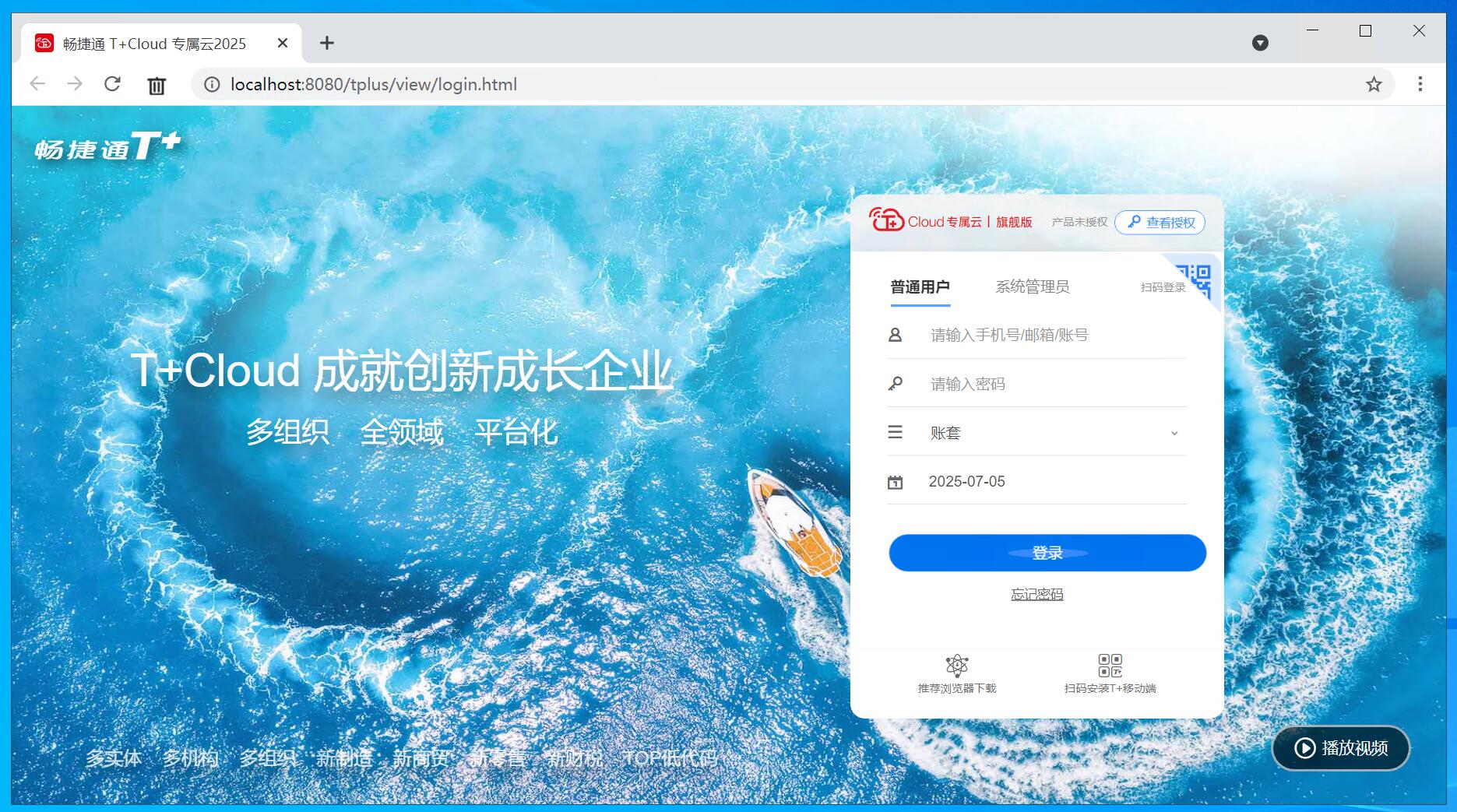Click the address bar URL

point(374,84)
